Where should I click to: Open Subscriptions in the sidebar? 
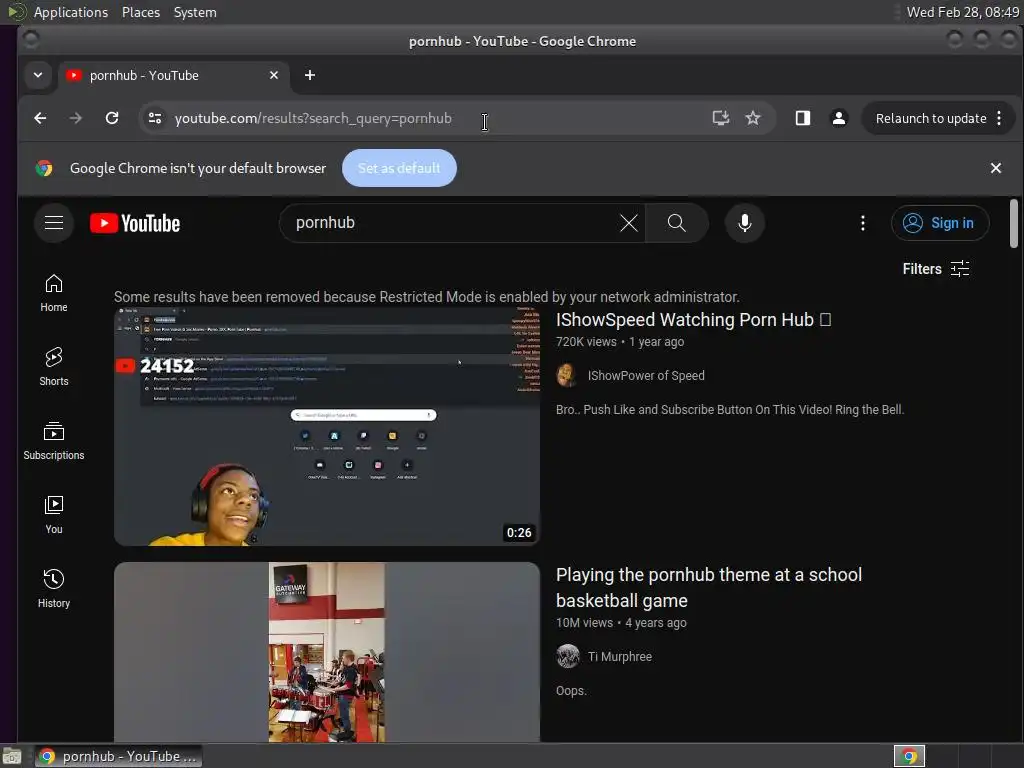pos(54,441)
